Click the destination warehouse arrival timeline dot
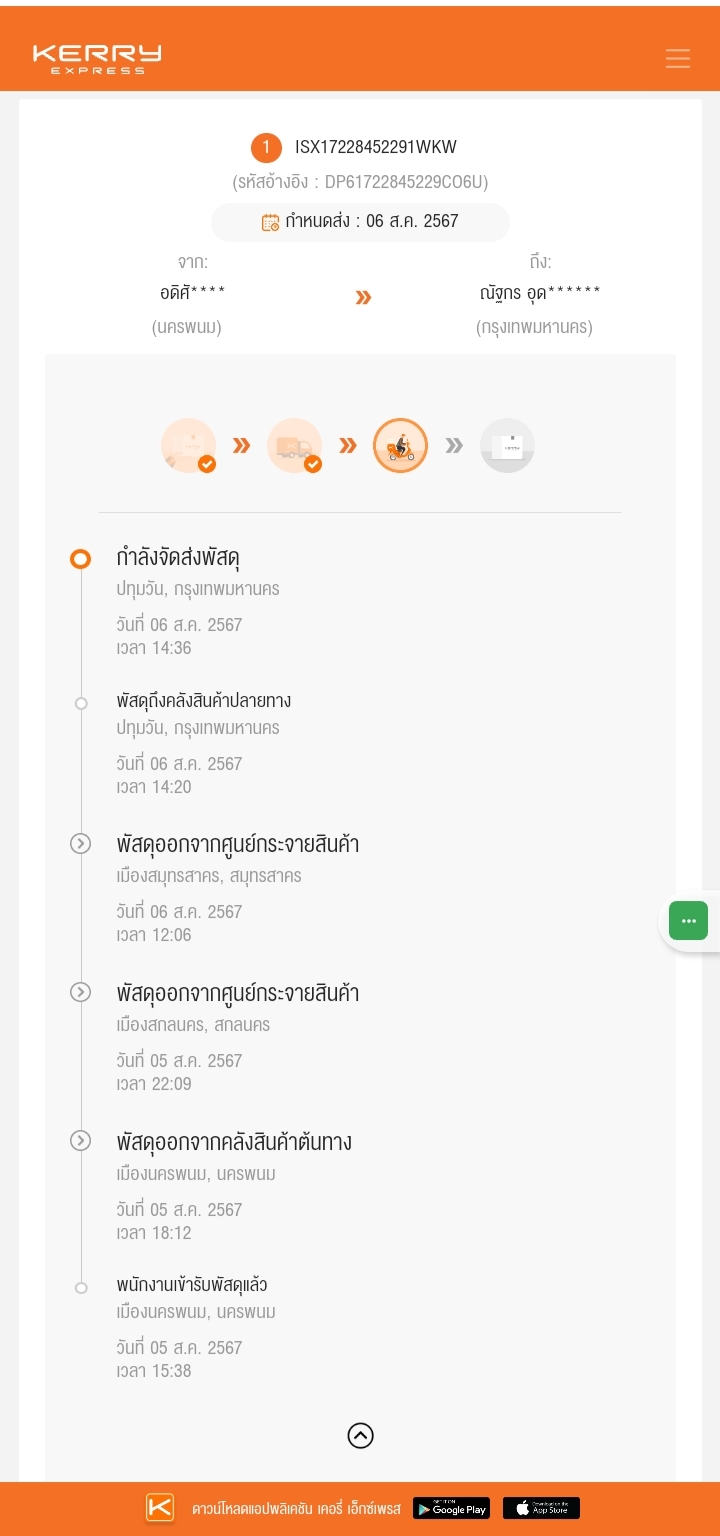The image size is (720, 1536). (x=81, y=703)
